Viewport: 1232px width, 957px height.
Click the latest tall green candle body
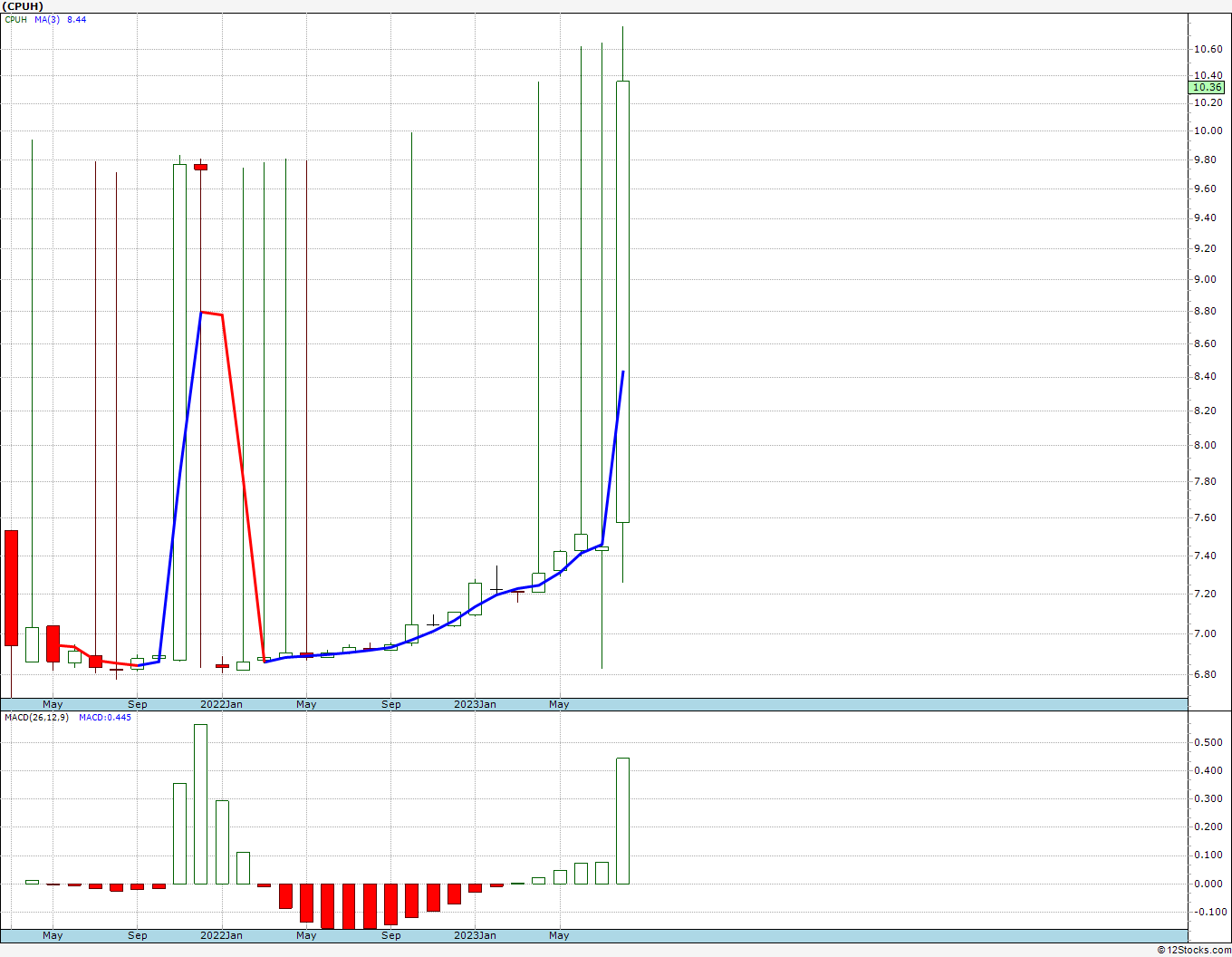[623, 302]
